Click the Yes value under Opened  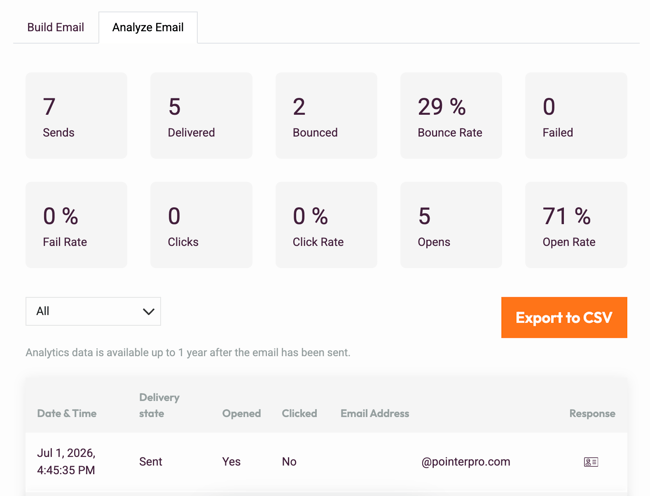(x=231, y=462)
